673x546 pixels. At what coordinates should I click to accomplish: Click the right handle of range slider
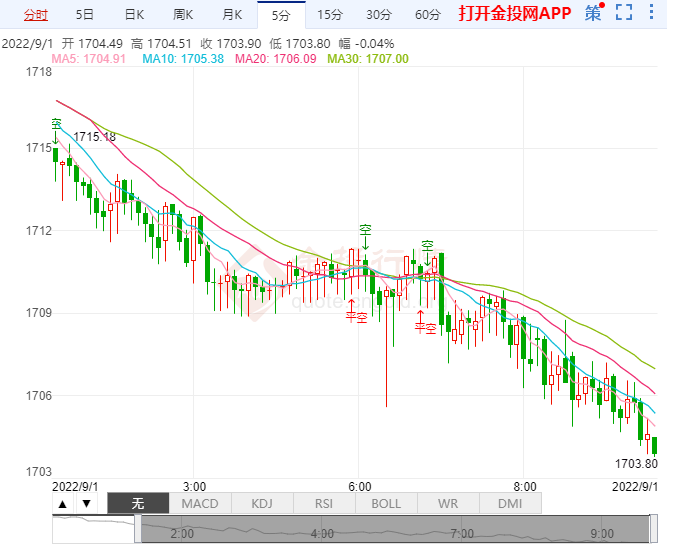pyautogui.click(x=654, y=529)
